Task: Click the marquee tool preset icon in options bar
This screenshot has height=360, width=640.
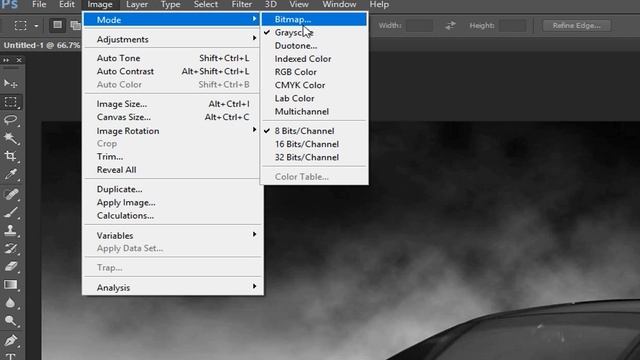Action: coord(21,25)
